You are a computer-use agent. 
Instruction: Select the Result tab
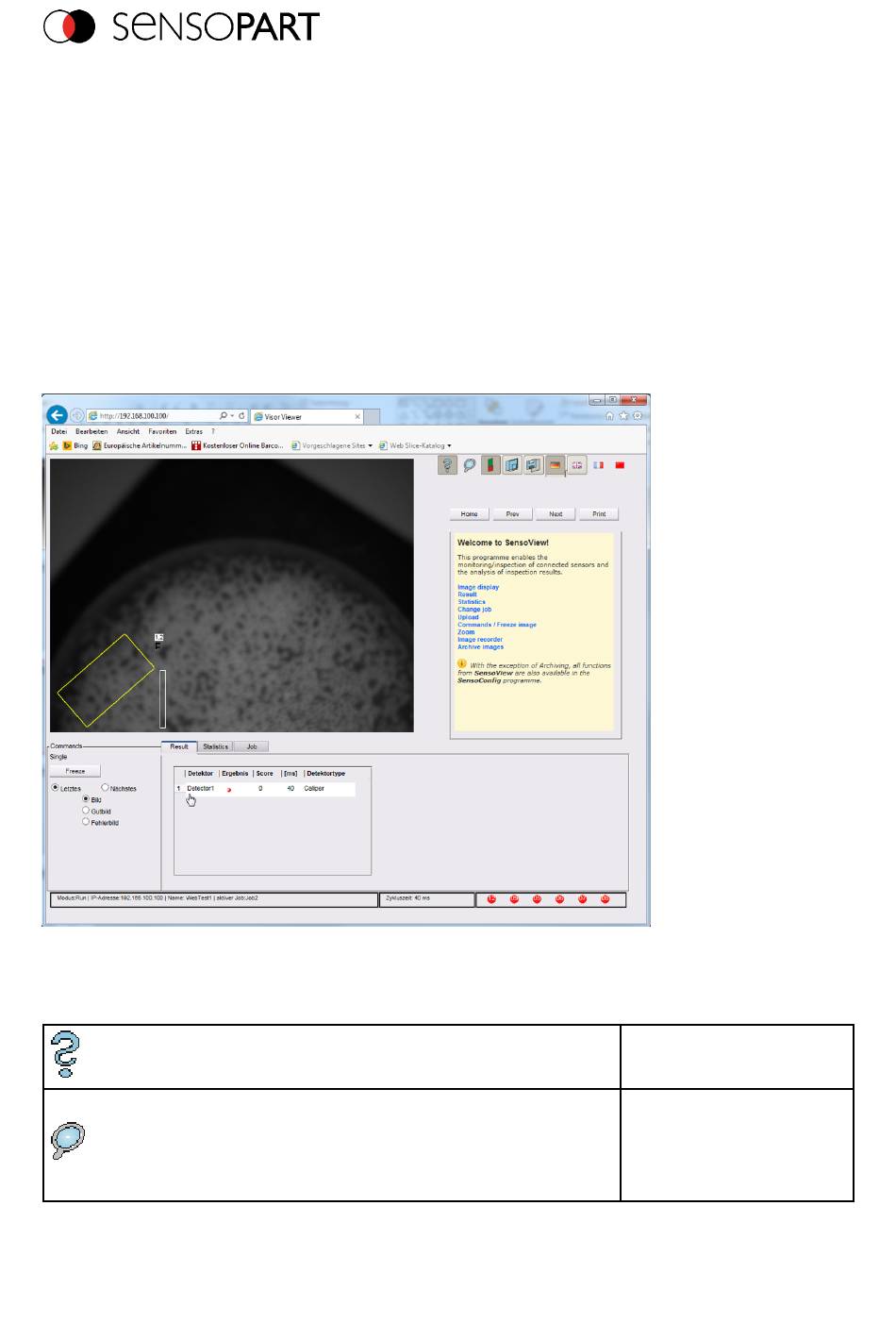(179, 746)
